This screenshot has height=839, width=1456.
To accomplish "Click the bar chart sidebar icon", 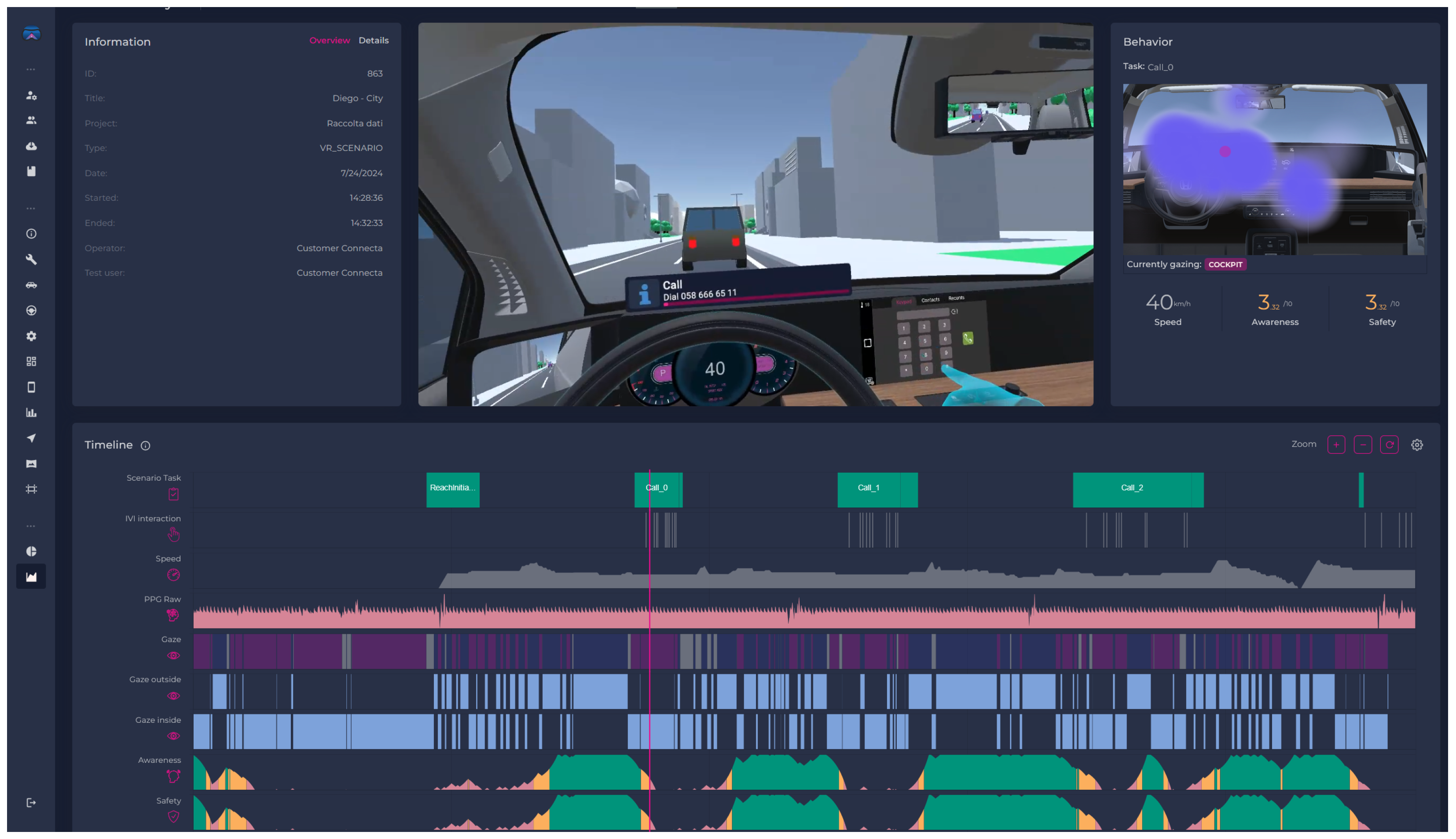I will click(x=31, y=412).
